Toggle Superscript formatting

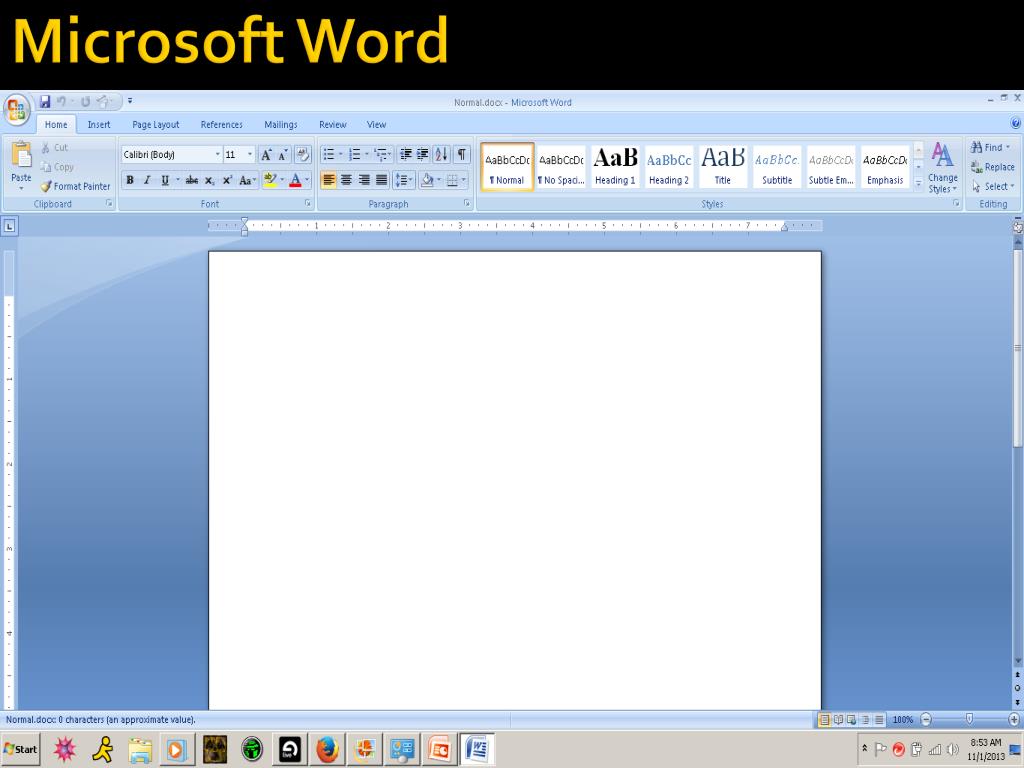[x=227, y=180]
